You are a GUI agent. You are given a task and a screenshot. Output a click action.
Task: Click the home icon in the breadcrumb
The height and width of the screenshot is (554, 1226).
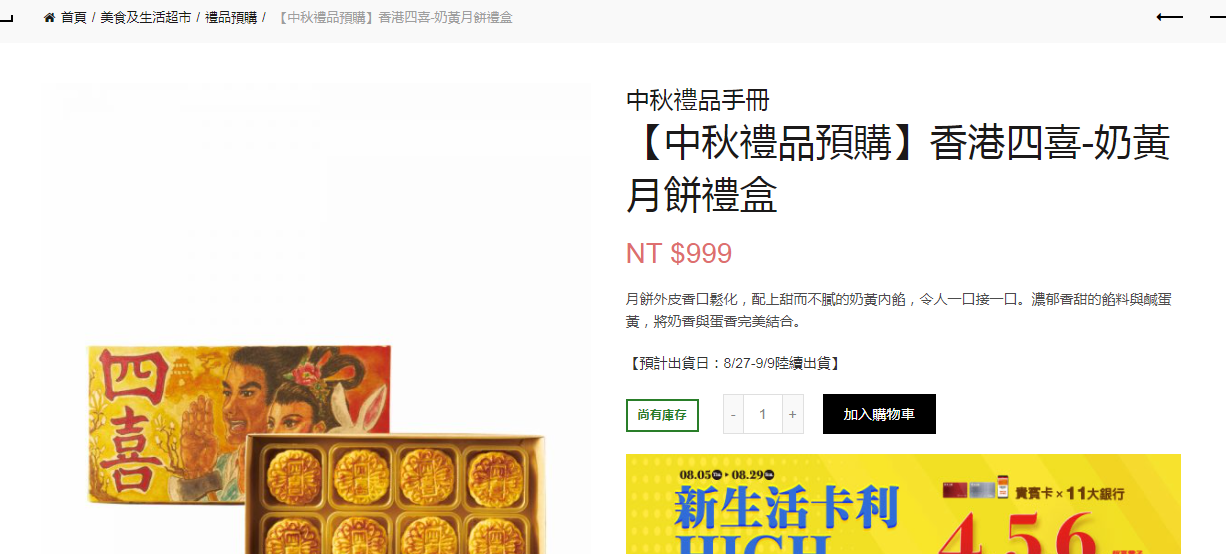pyautogui.click(x=49, y=18)
